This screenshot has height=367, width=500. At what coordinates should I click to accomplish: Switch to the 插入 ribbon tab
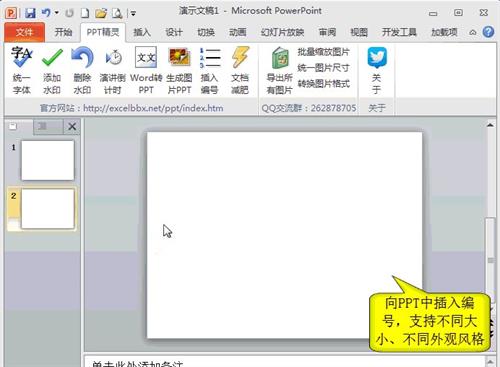[142, 32]
